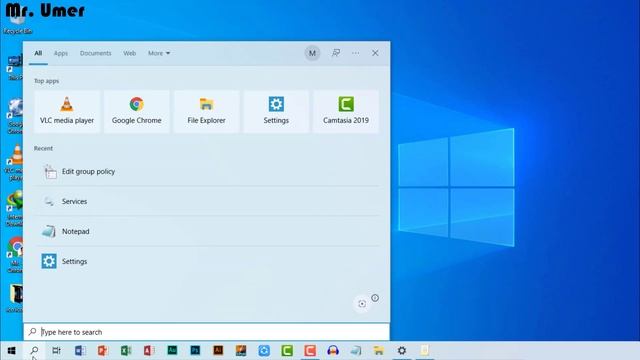Launch Photoshop from the taskbar

[x=195, y=350]
